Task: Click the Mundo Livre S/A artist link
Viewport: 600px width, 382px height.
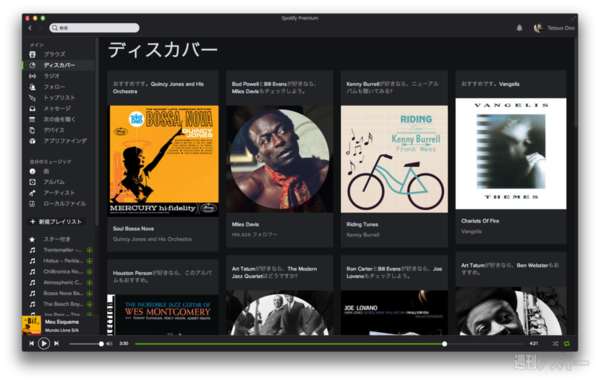Action: click(x=62, y=330)
